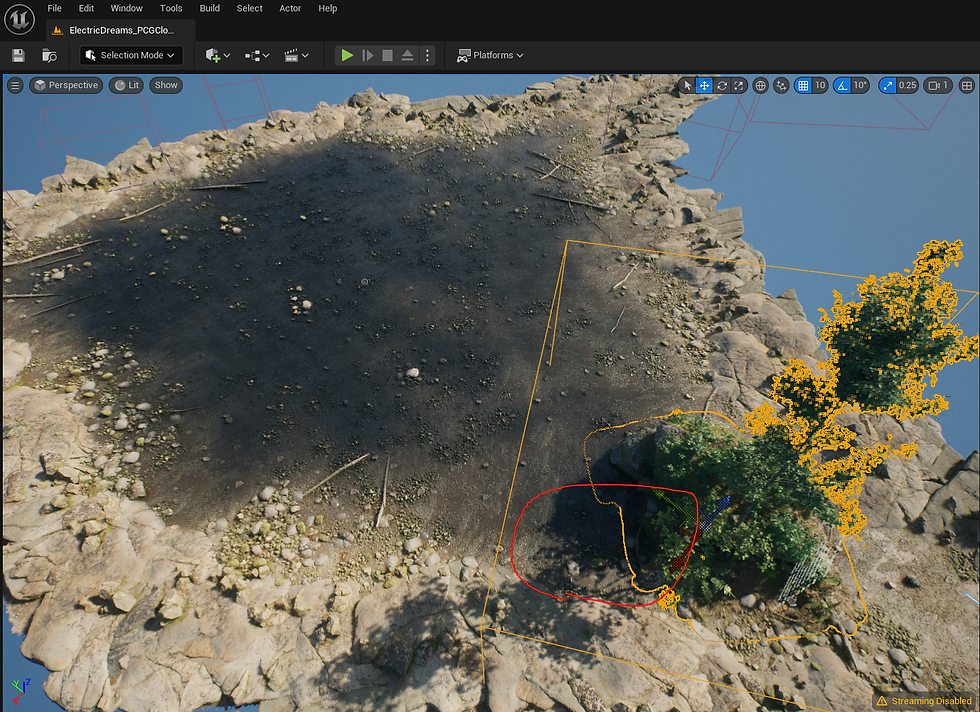Screen dimensions: 980x712
Task: Open the grid snap size 10 dropdown
Action: coord(820,86)
